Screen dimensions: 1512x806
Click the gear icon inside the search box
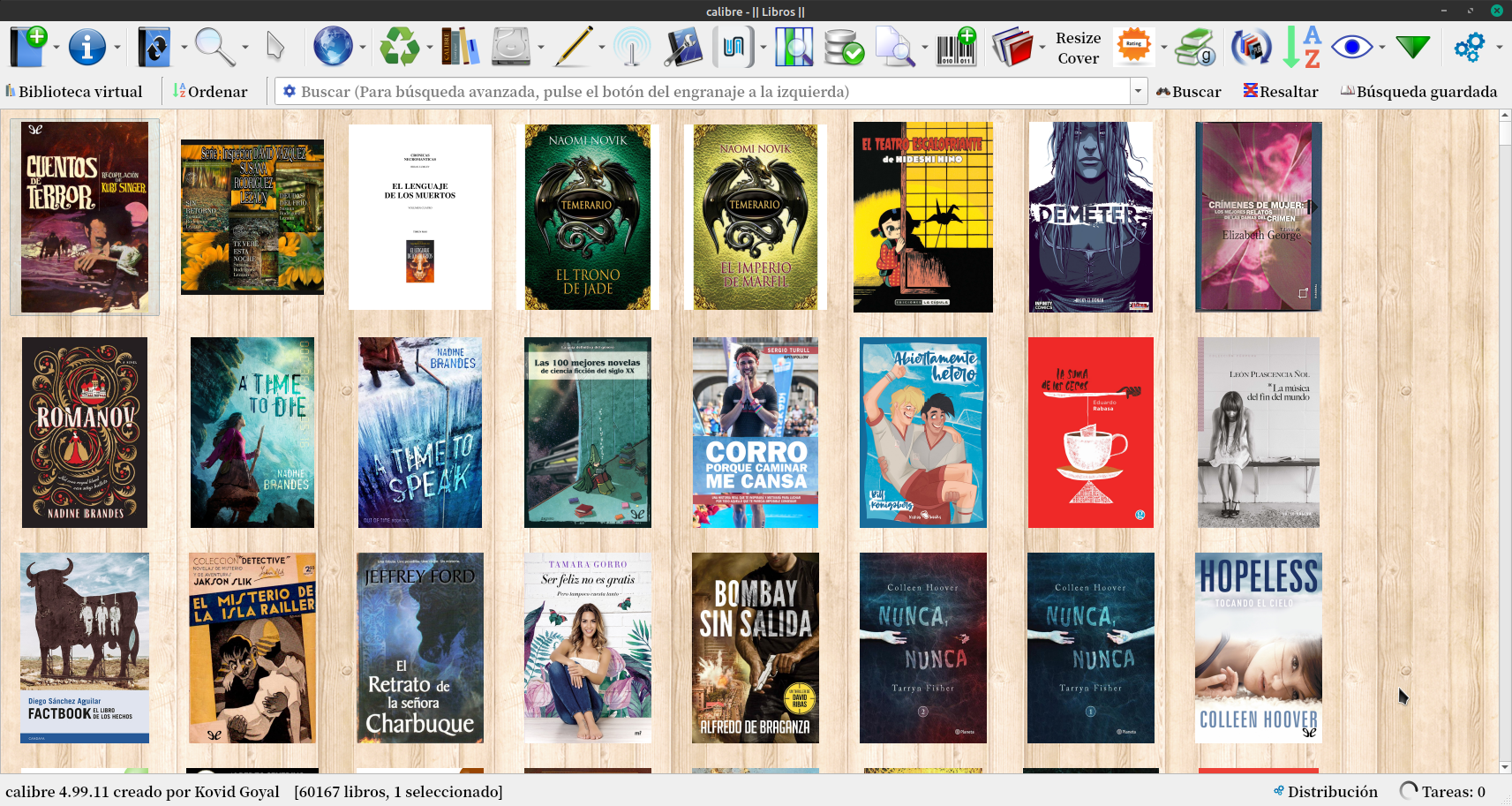tap(289, 91)
